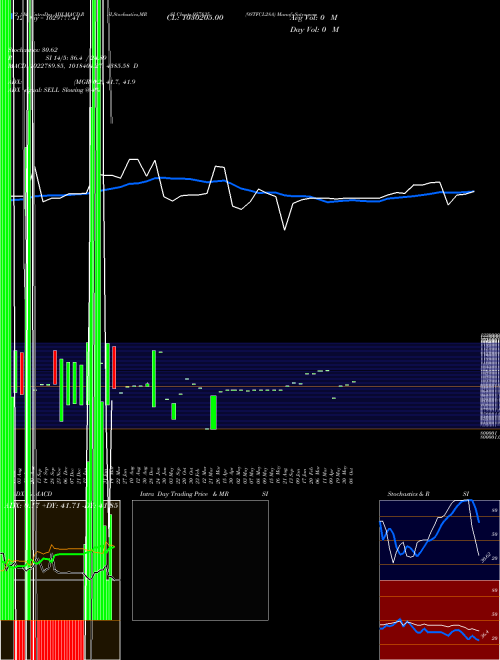Click the price scale labels beside candle panel
Image resolution: width=500 pixels, height=660 pixels.
tap(490, 386)
